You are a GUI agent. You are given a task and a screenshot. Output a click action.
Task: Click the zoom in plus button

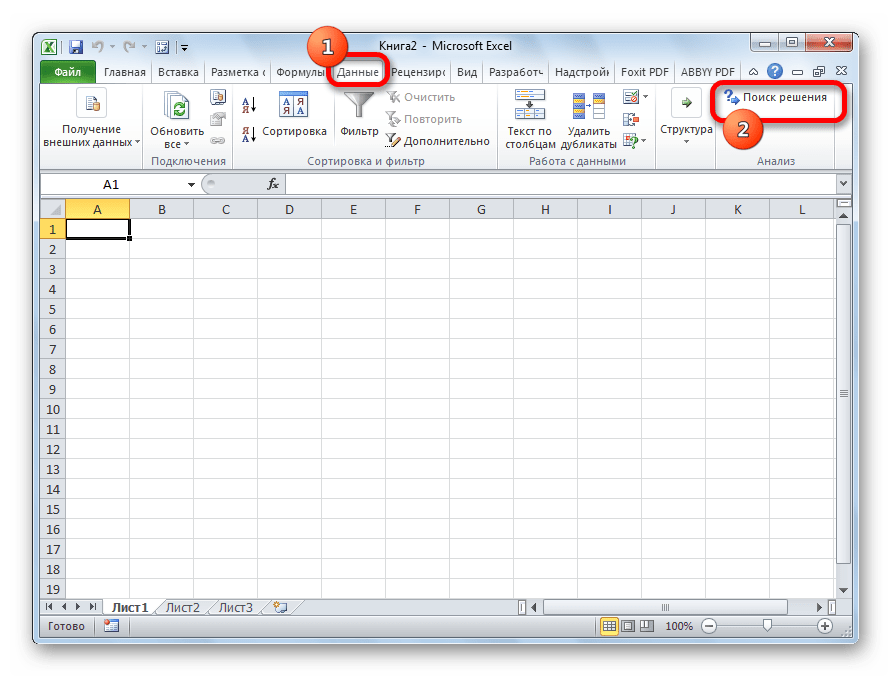pyautogui.click(x=824, y=626)
